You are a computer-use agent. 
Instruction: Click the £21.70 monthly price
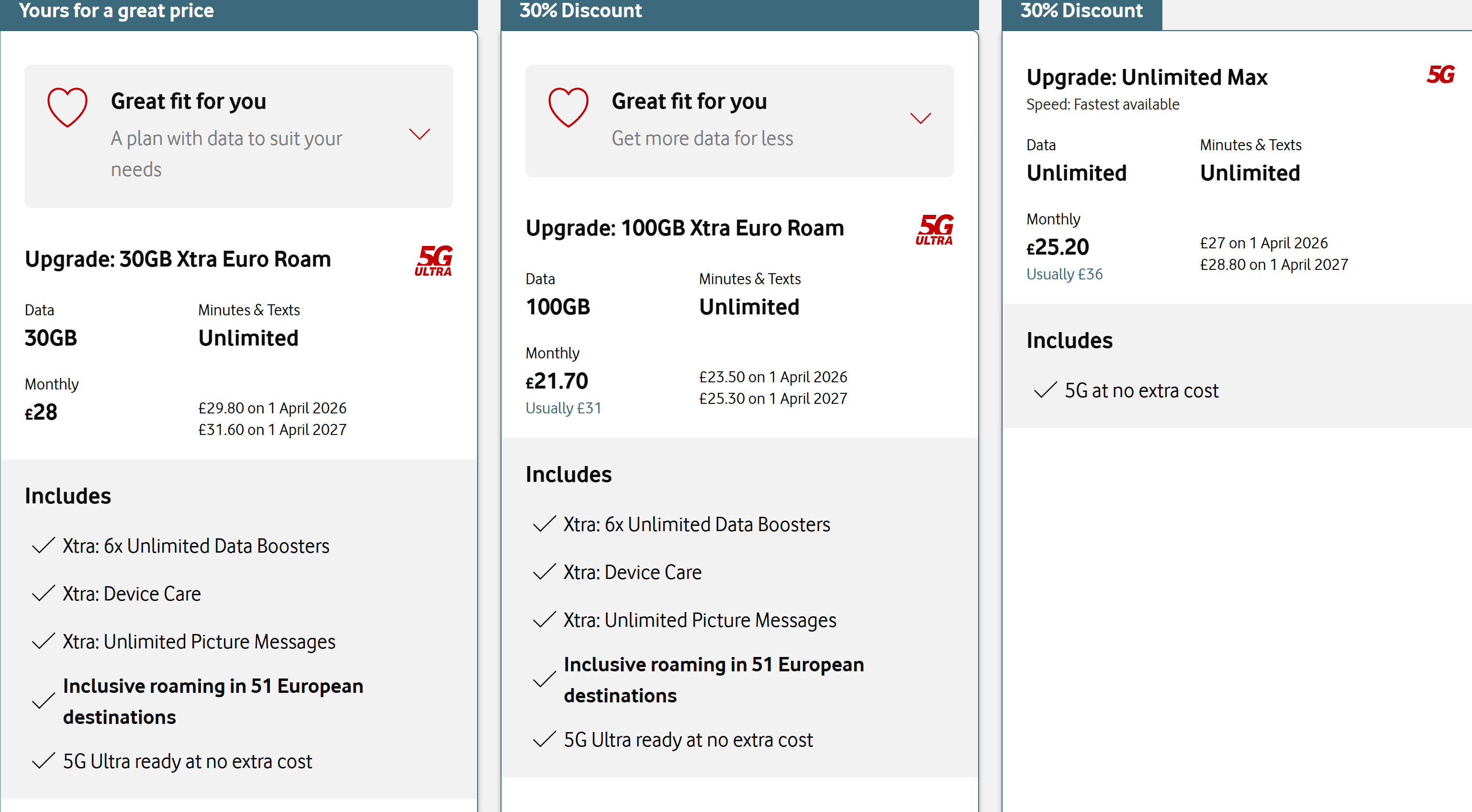coord(557,381)
